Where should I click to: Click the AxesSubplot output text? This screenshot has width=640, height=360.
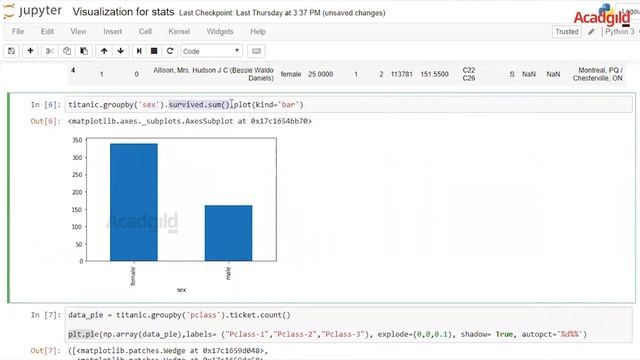click(190, 121)
